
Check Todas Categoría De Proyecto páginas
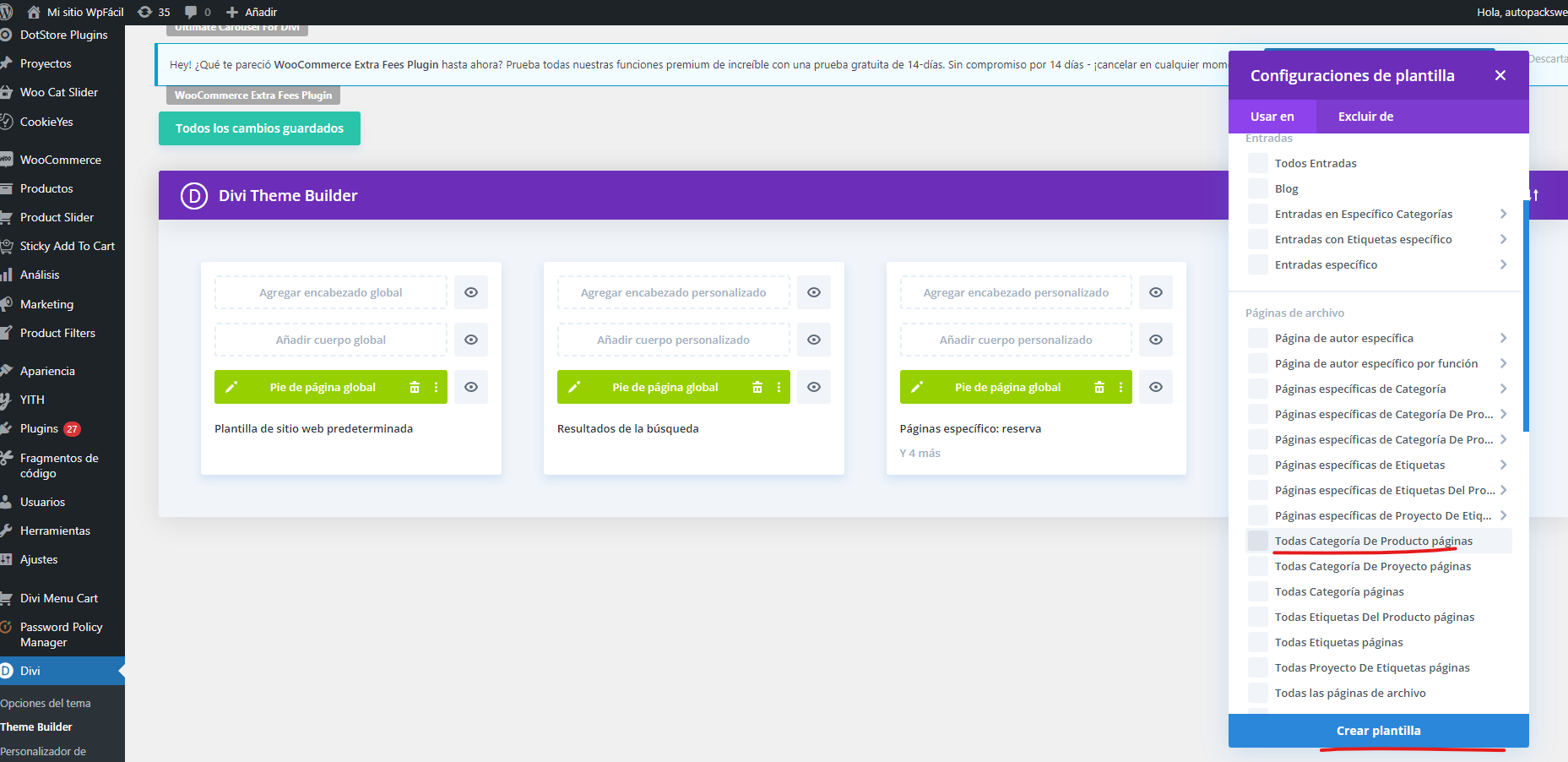click(1258, 566)
